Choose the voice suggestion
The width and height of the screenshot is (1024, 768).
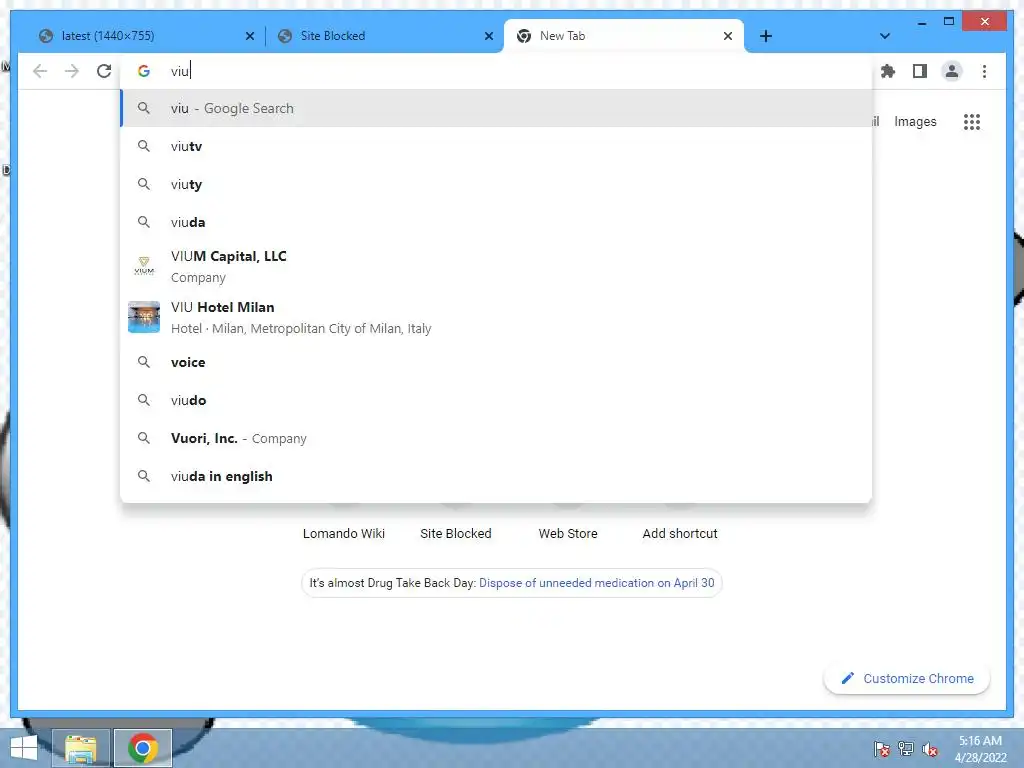tap(496, 362)
